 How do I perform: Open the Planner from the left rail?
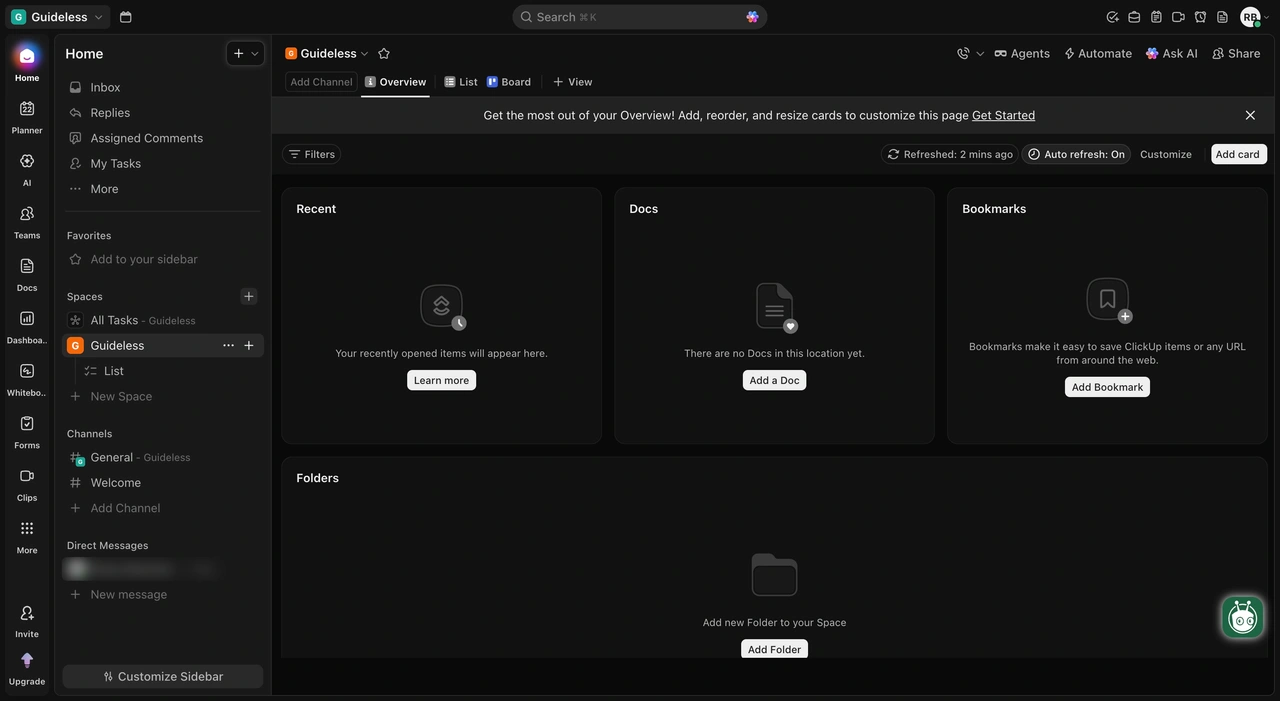[x=27, y=116]
